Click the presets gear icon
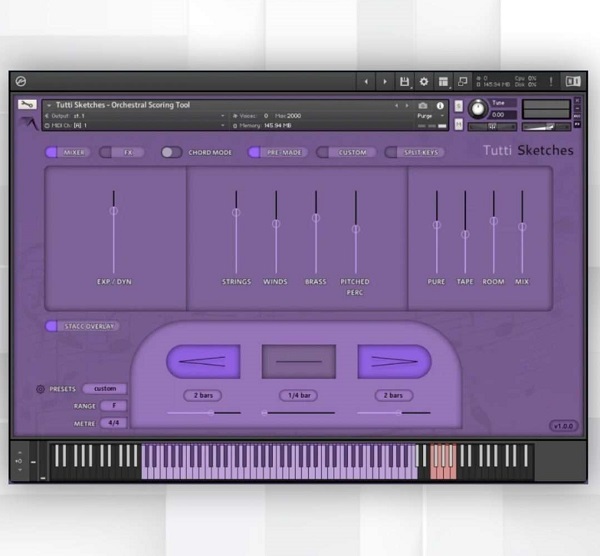This screenshot has height=556, width=600. click(x=40, y=389)
